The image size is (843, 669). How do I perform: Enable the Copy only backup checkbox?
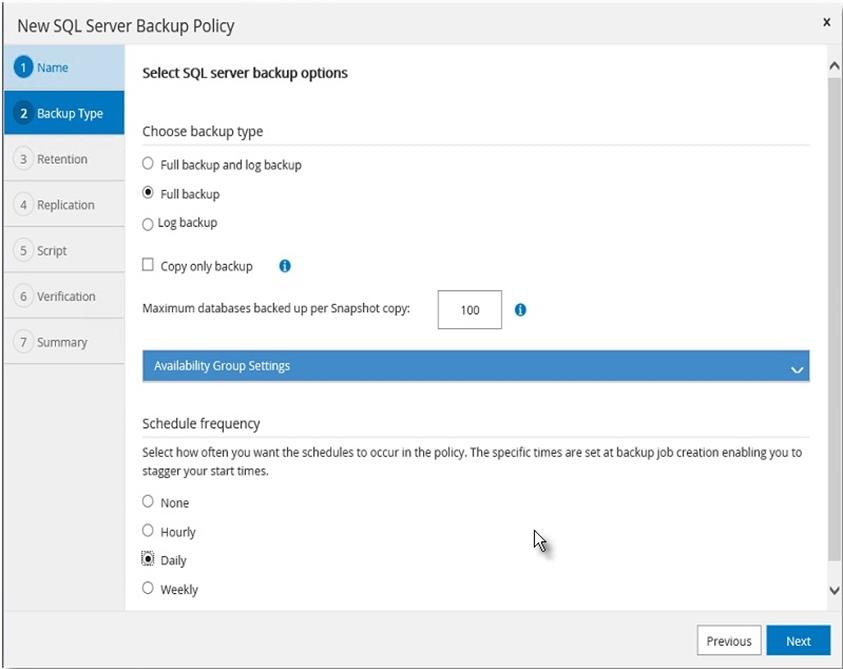pos(148,265)
